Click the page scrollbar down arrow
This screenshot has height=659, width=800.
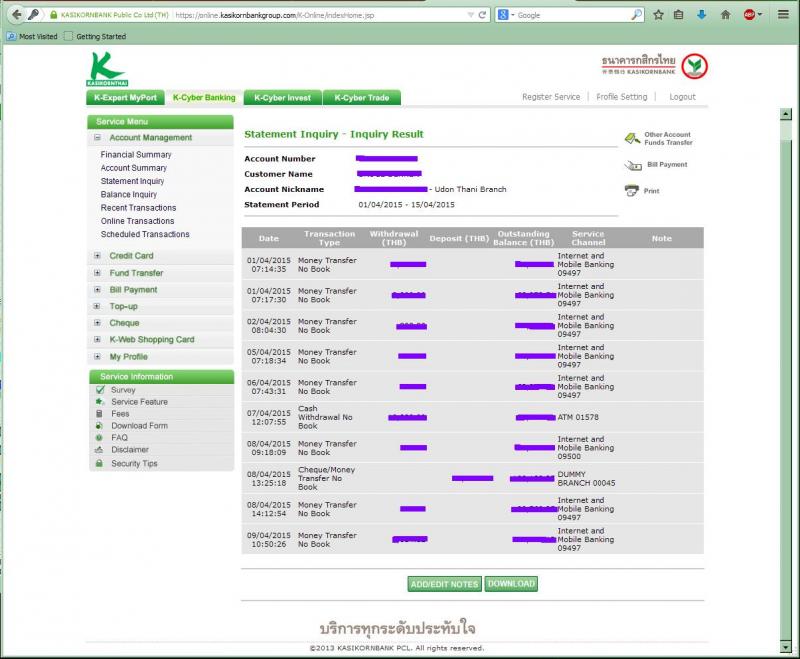coord(786,647)
